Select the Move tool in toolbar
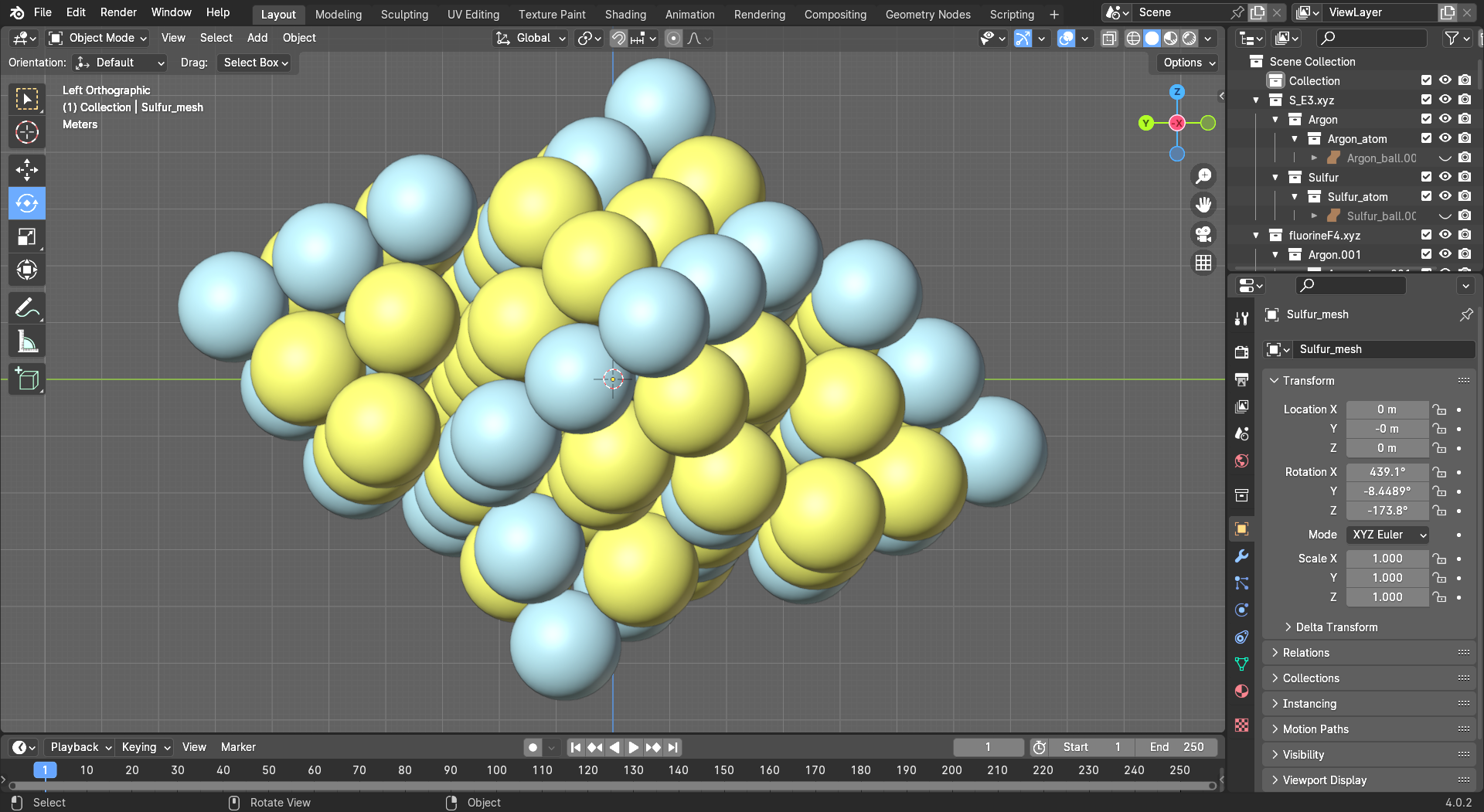1484x812 pixels. pyautogui.click(x=27, y=170)
